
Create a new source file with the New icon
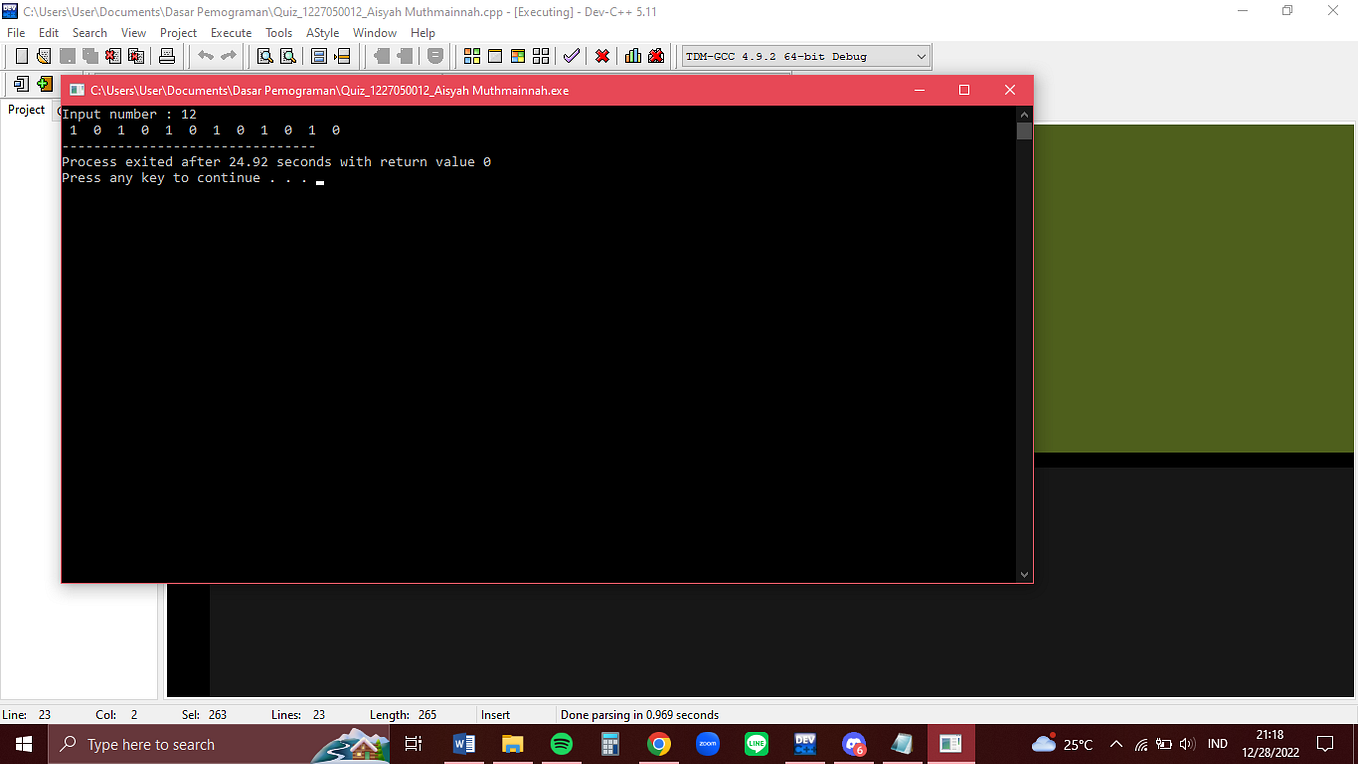tap(21, 56)
